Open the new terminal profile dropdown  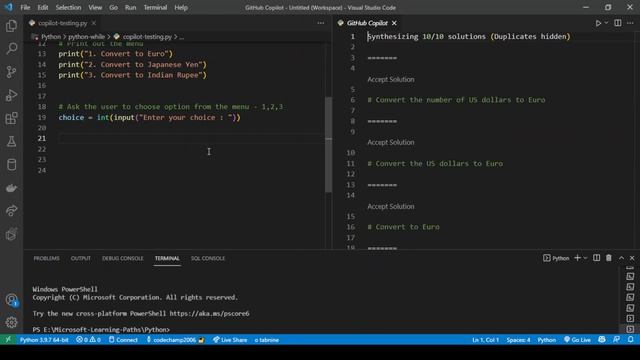coord(585,258)
